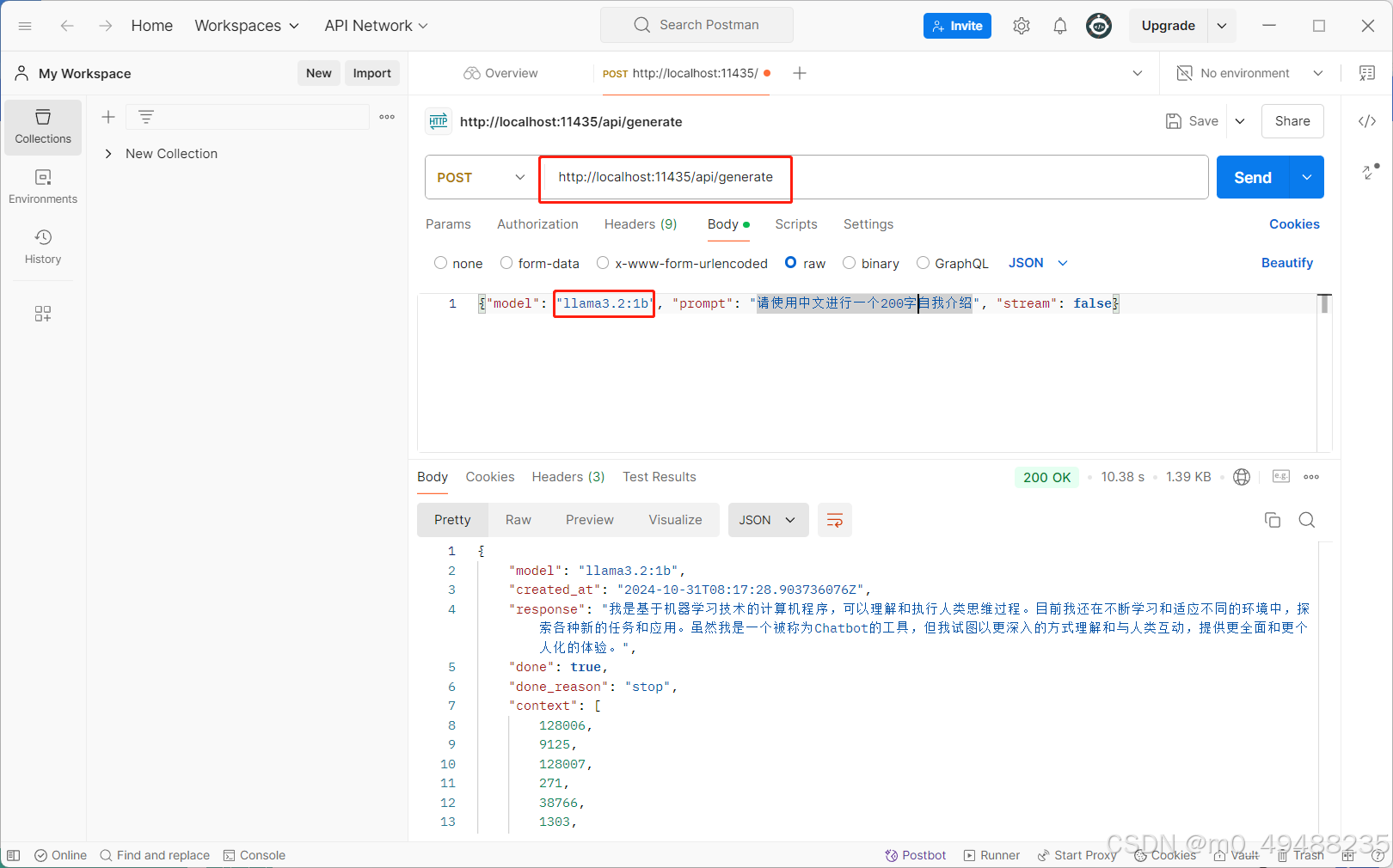Open the Console from the status bar
Screen dimensions: 1393x868
point(255,855)
